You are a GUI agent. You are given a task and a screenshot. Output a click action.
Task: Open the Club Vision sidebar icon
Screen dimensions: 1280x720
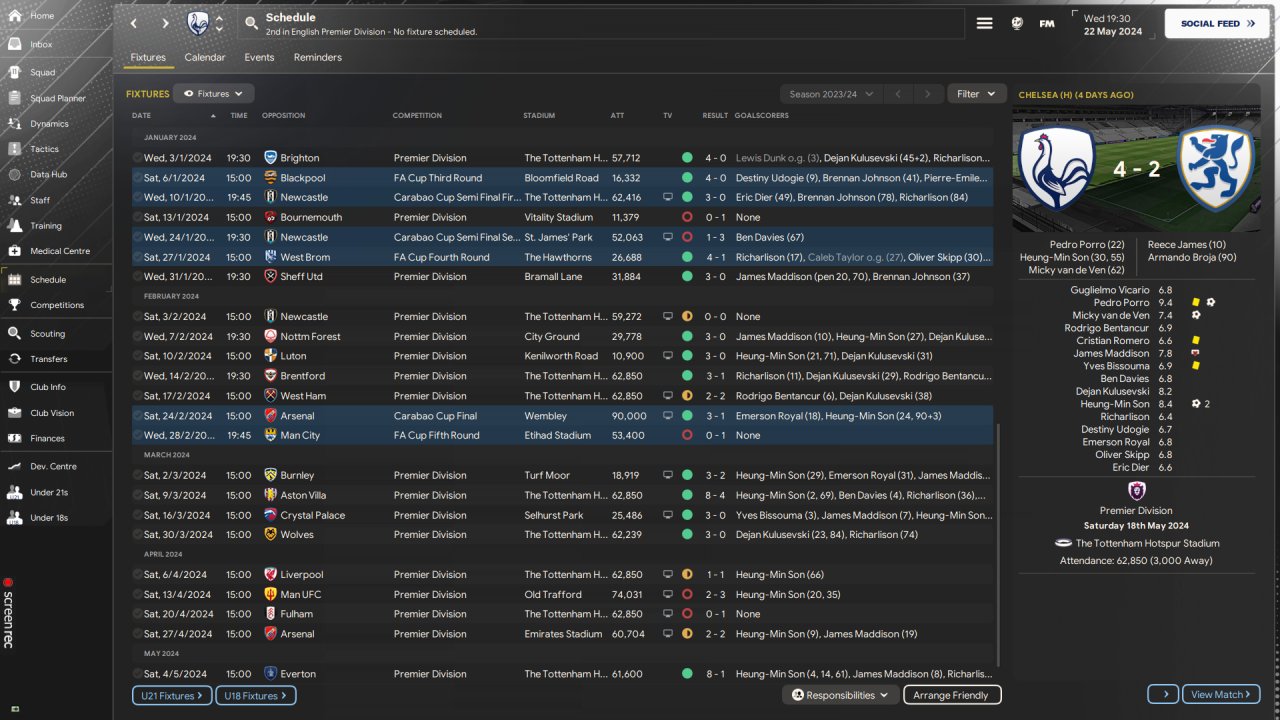click(x=14, y=413)
